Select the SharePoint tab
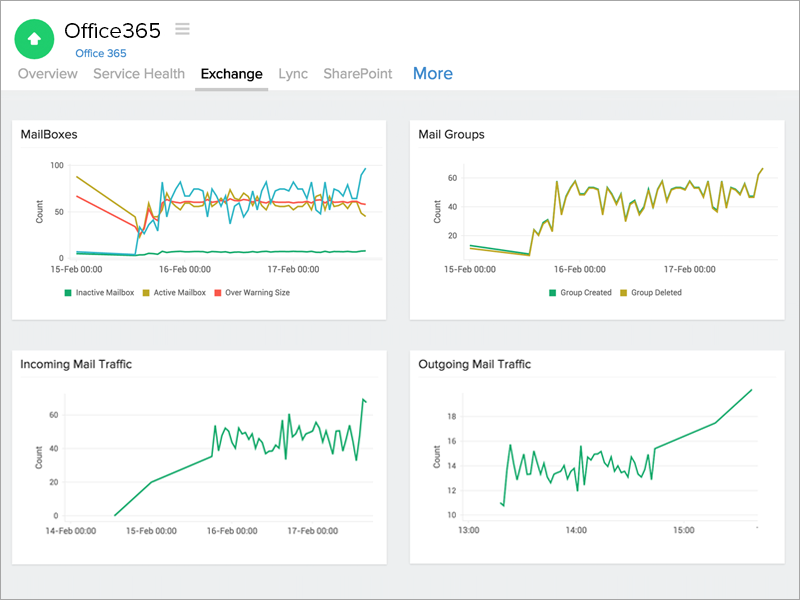 click(x=357, y=73)
